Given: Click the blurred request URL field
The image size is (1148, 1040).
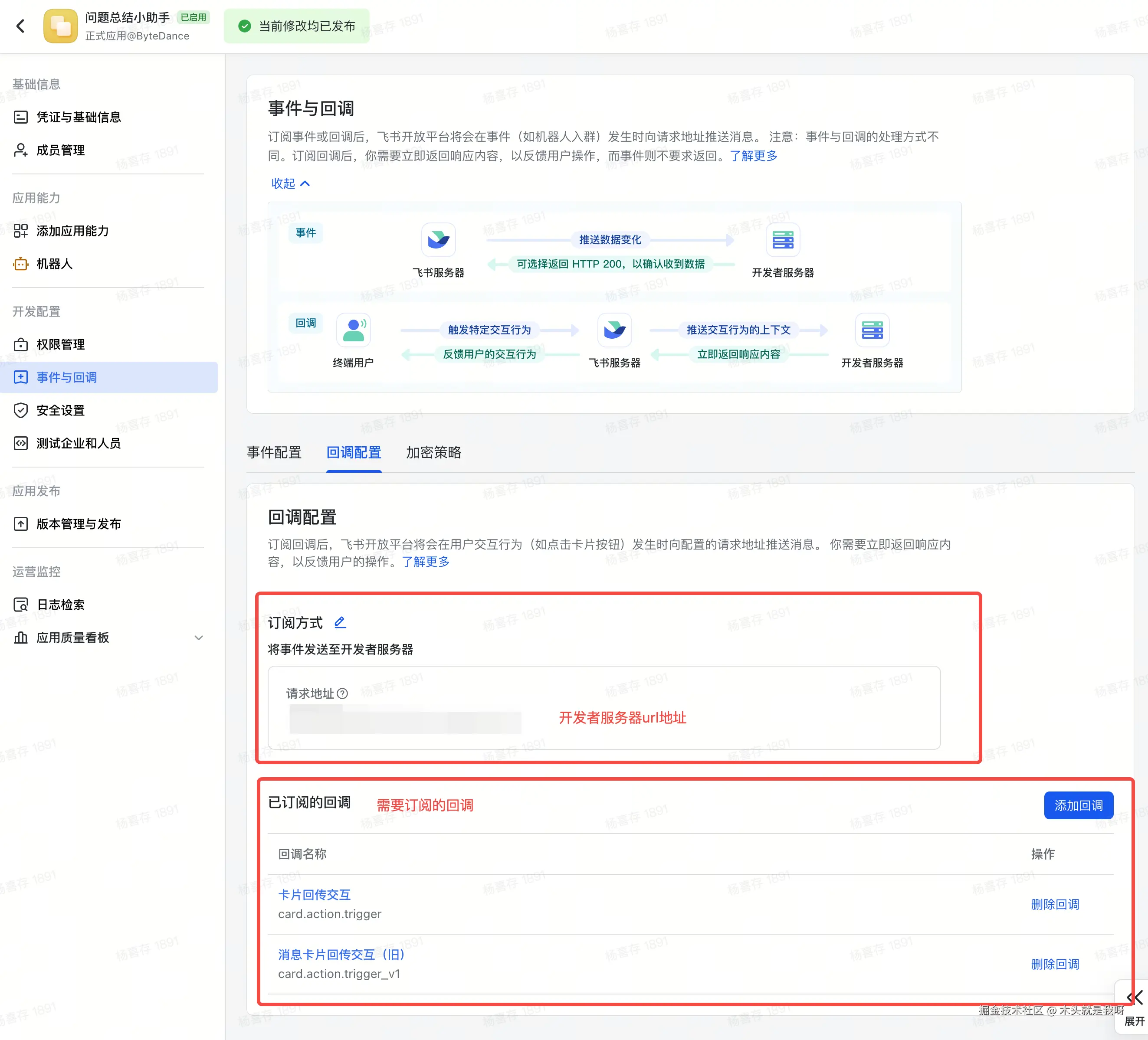Looking at the screenshot, I should coord(405,719).
